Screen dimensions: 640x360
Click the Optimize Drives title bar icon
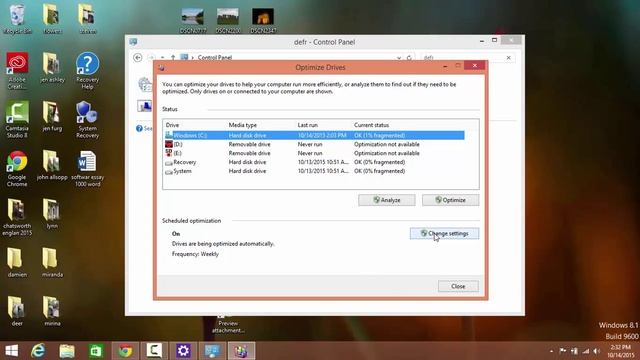[162, 67]
